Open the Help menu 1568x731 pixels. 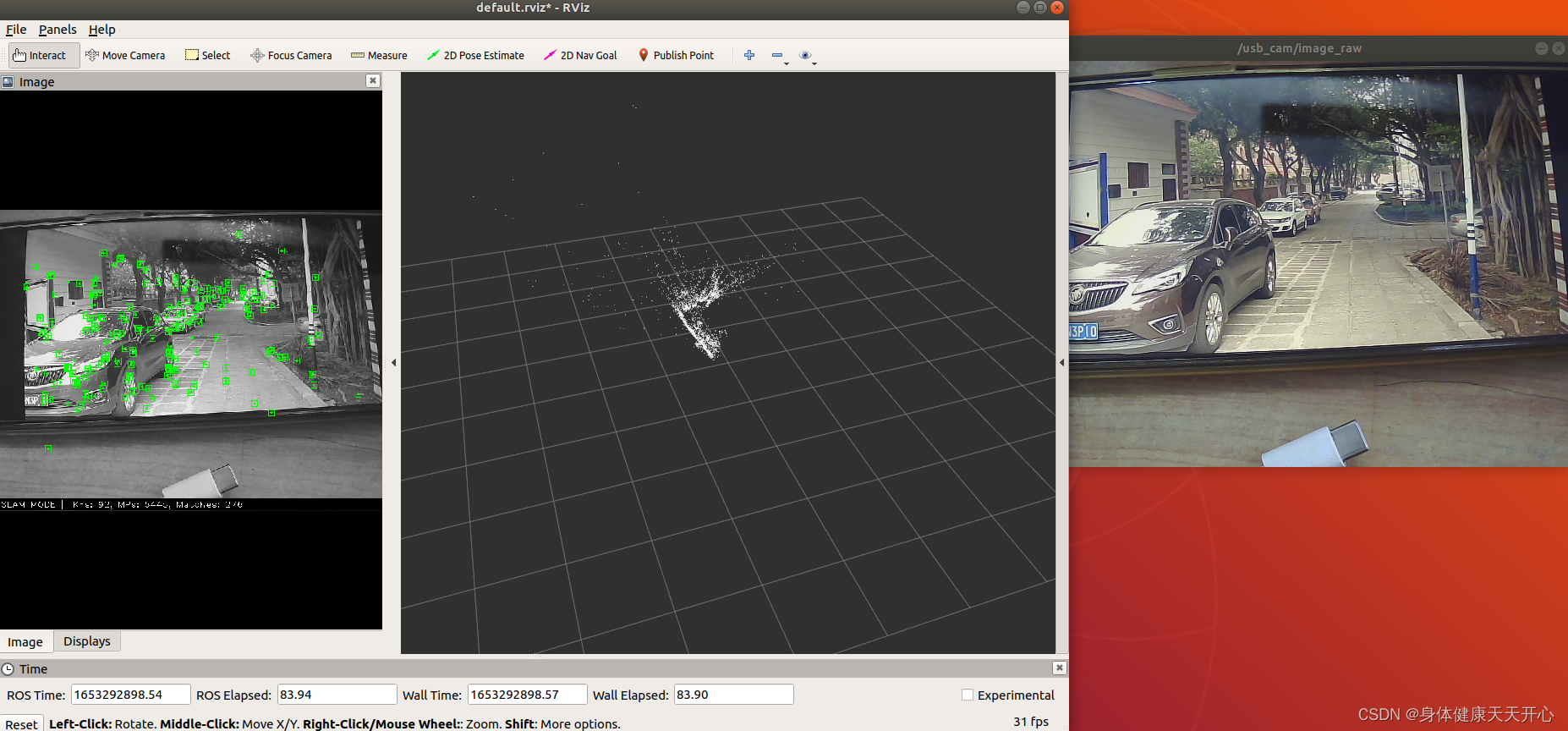tap(102, 30)
